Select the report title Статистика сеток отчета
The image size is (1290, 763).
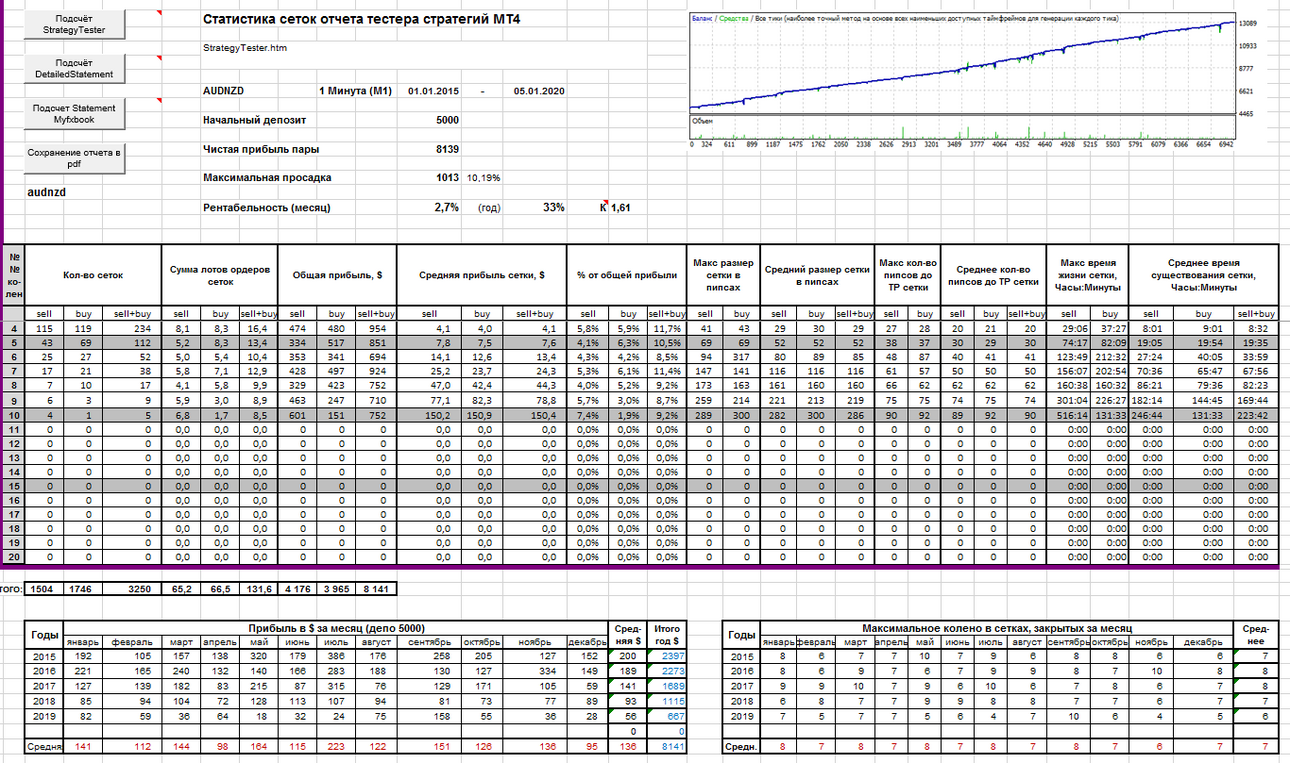(361, 19)
